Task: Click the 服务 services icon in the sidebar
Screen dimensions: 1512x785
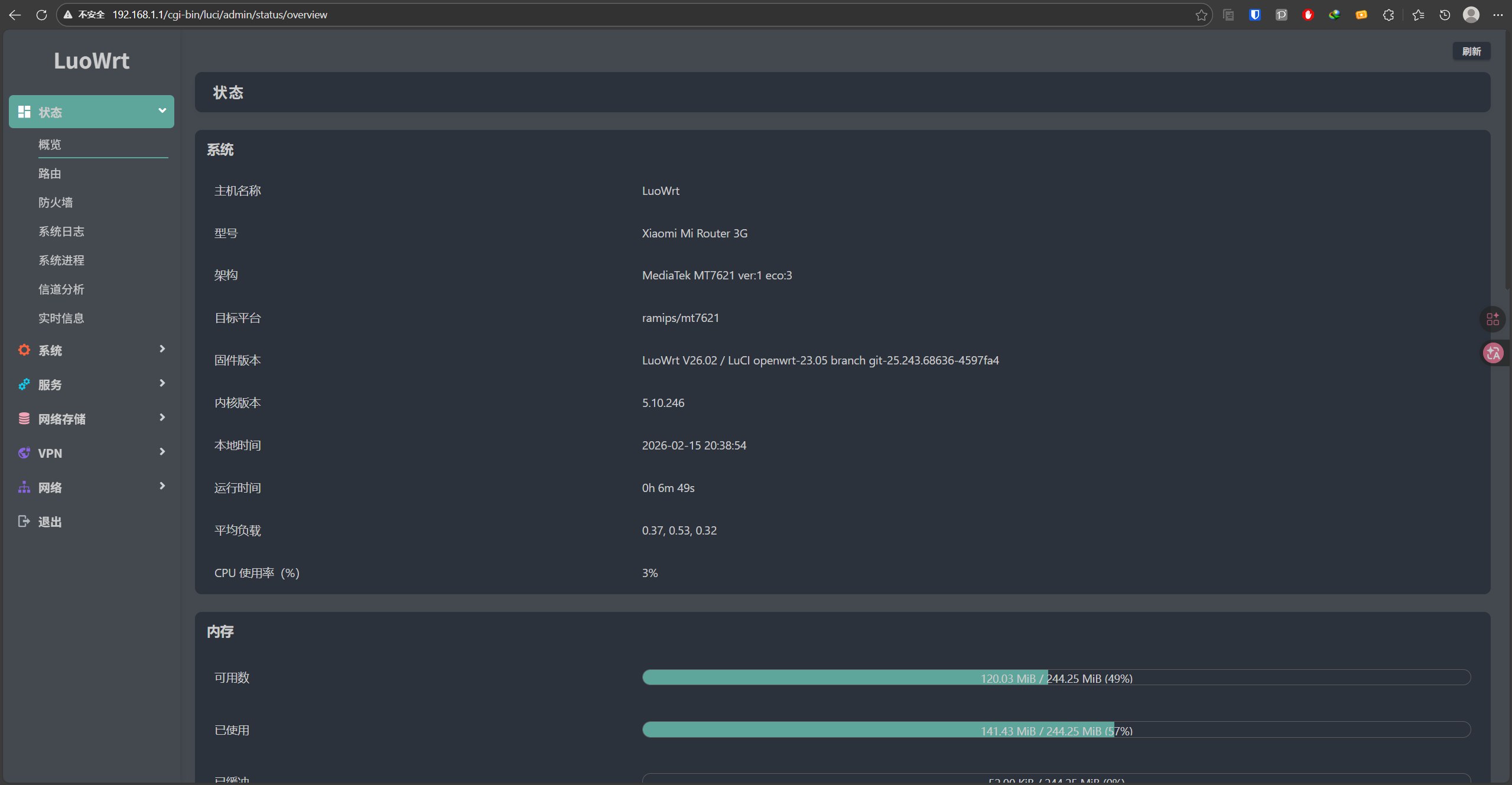Action: click(x=24, y=385)
